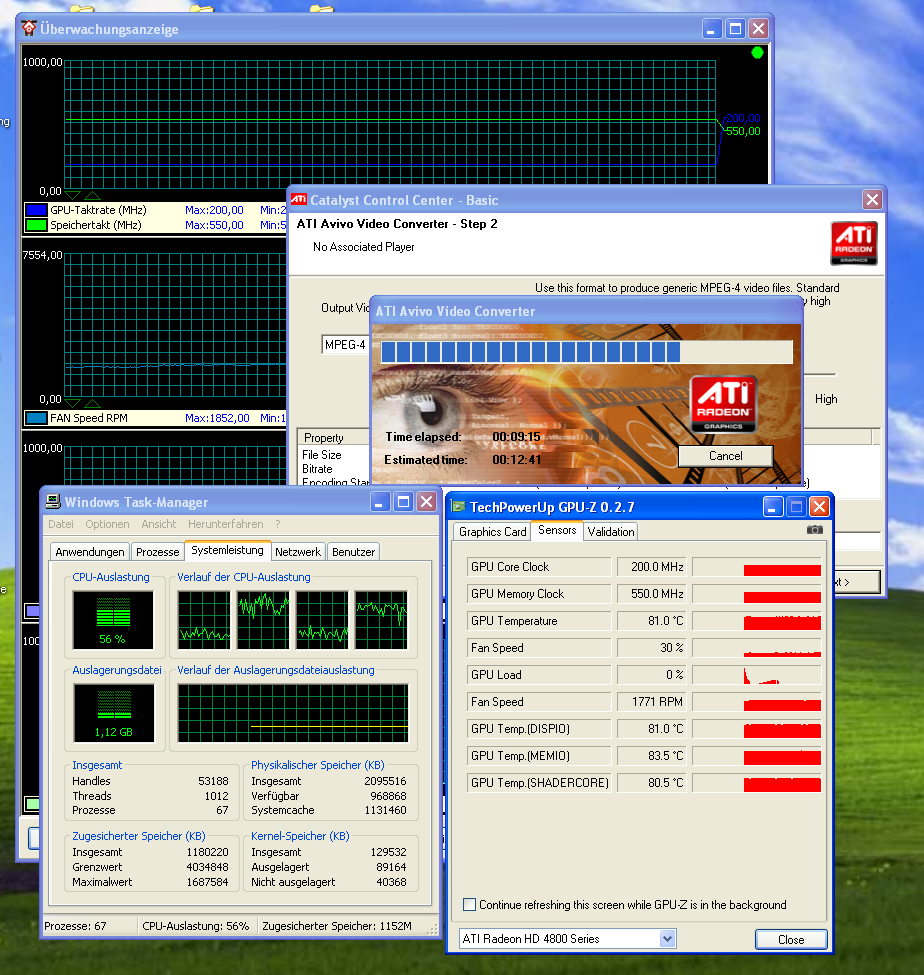Click the ATI Radeon logo in Catalyst header
The image size is (924, 975).
click(854, 243)
